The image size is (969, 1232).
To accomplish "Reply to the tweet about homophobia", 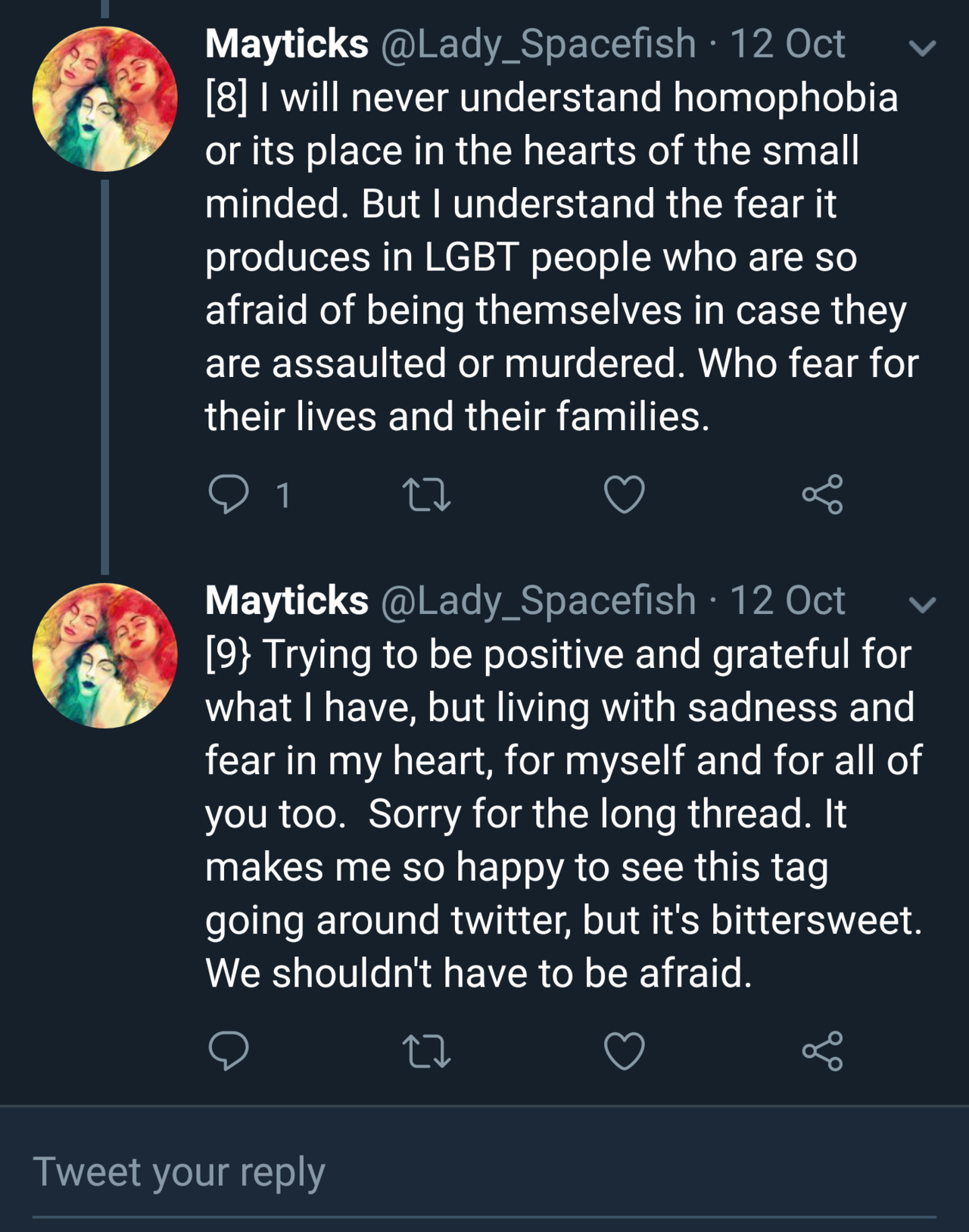I will pos(228,495).
